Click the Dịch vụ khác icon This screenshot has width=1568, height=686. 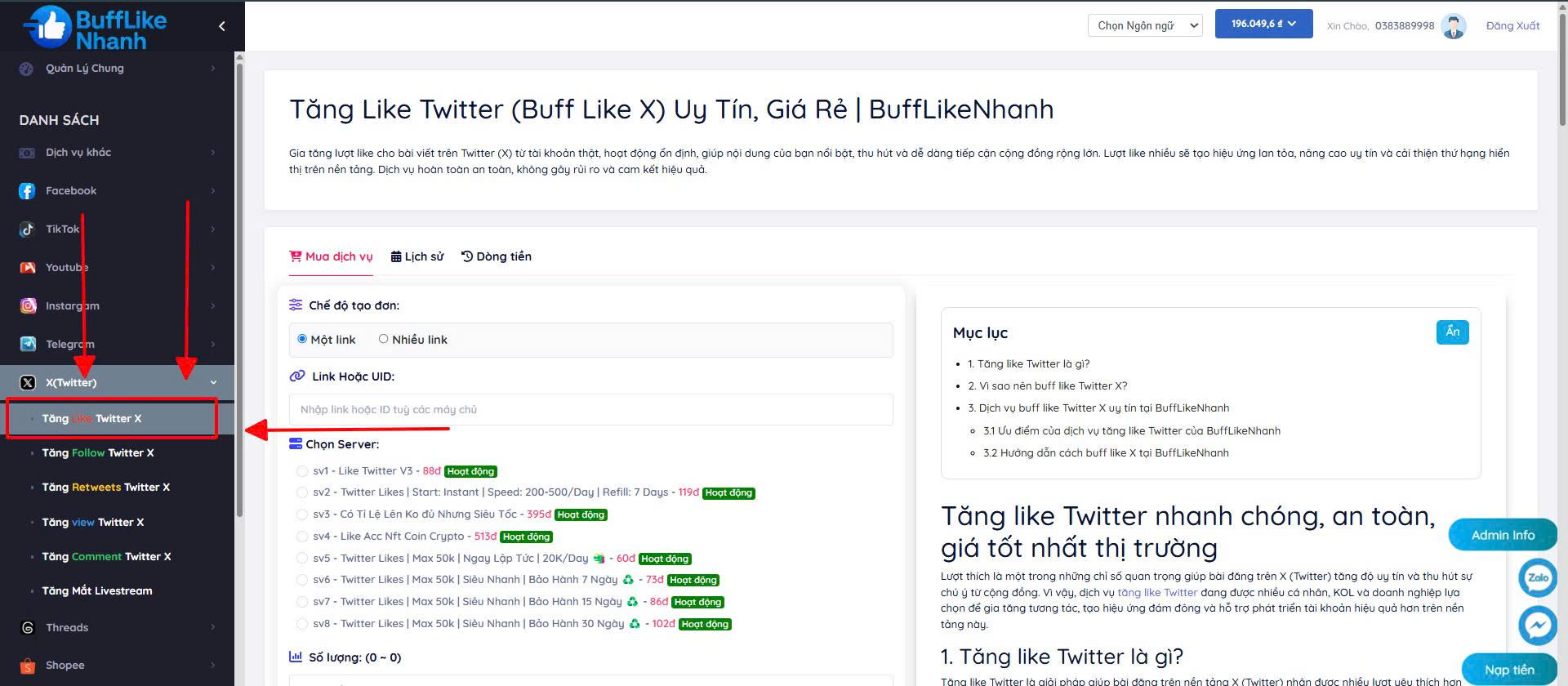tap(27, 153)
